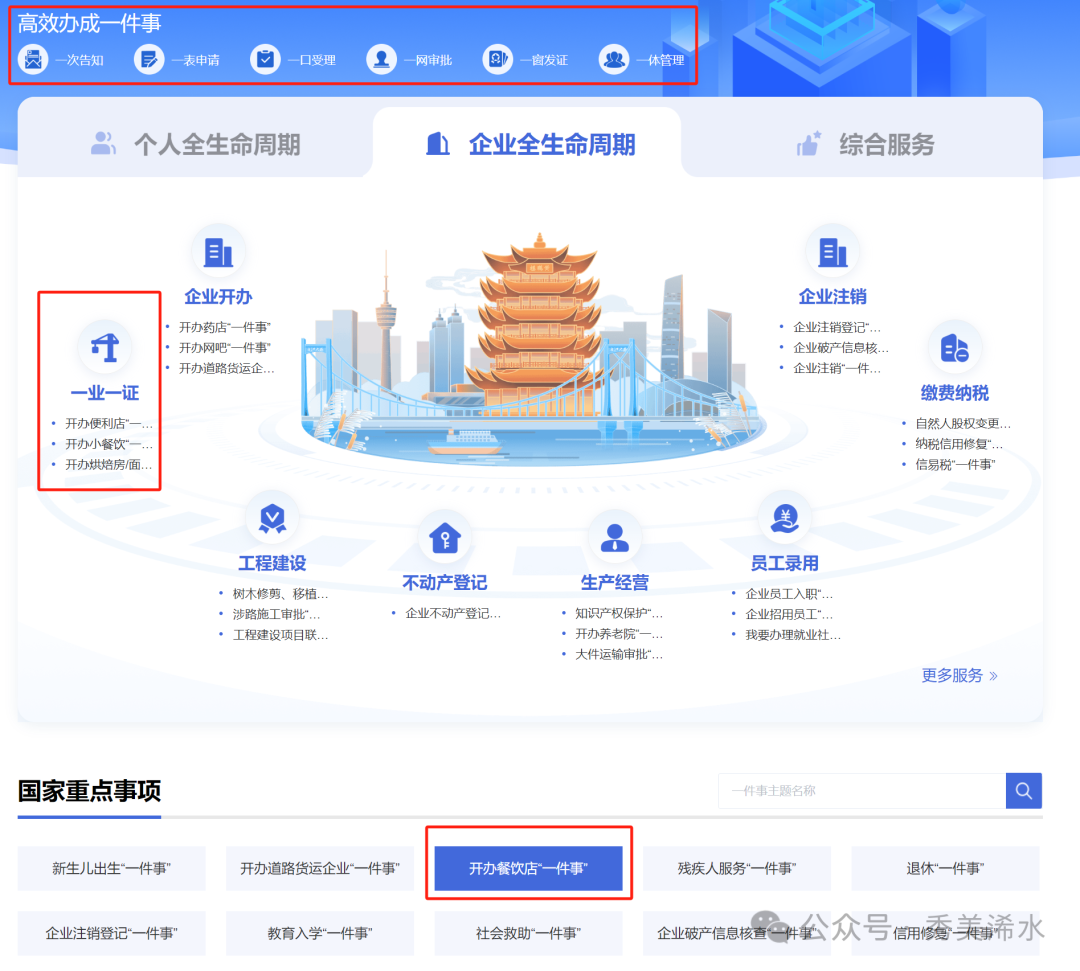The height and width of the screenshot is (971, 1080).
Task: Click the 企业注销 building icon
Action: click(832, 252)
